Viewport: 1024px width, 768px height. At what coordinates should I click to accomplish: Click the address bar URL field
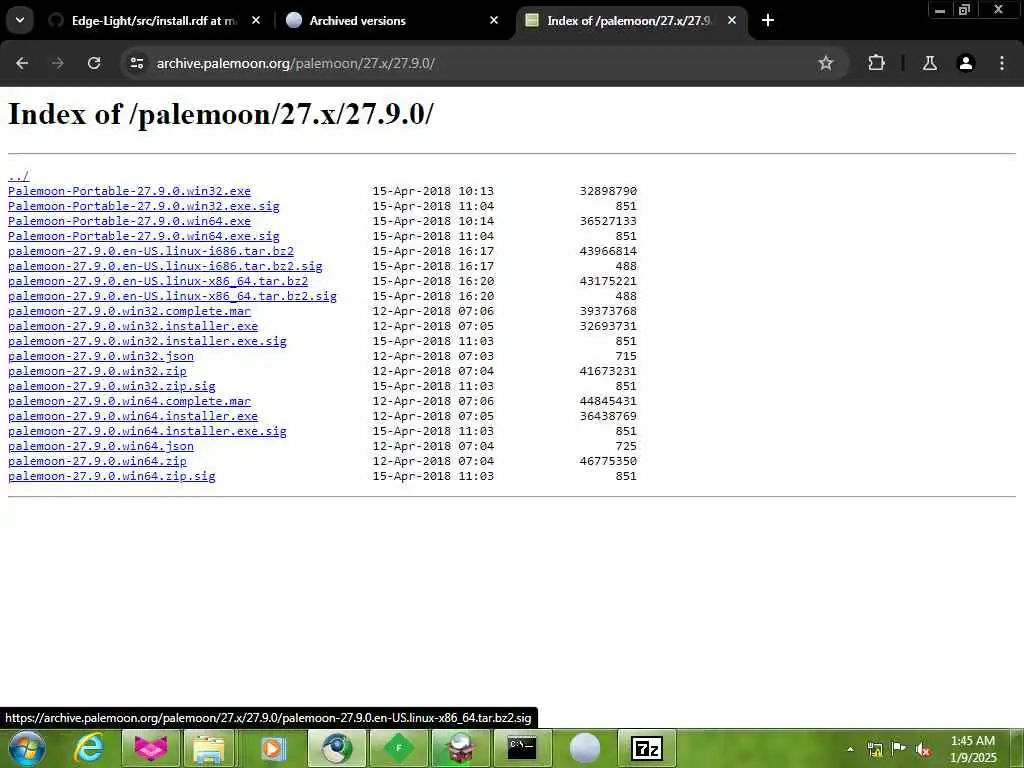(x=483, y=63)
